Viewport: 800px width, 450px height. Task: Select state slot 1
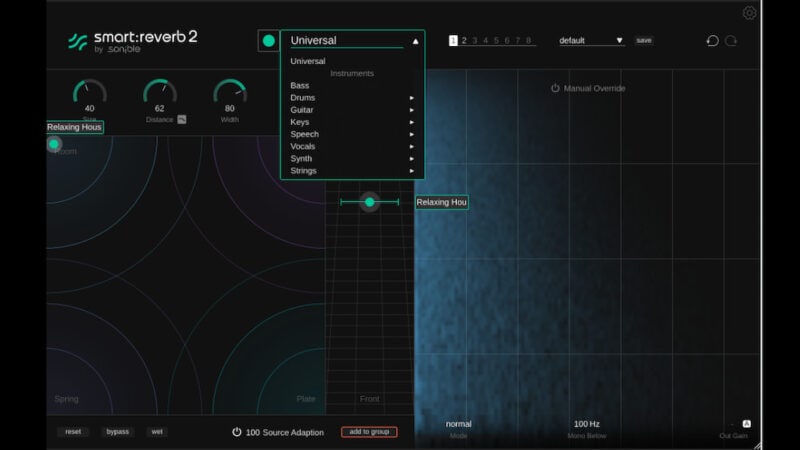(x=453, y=40)
